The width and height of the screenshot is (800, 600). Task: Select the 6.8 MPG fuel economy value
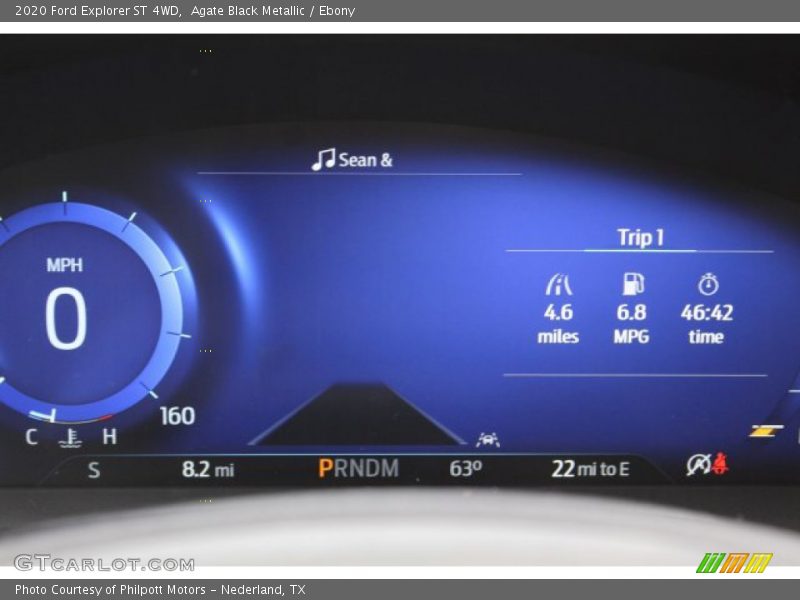pyautogui.click(x=631, y=313)
